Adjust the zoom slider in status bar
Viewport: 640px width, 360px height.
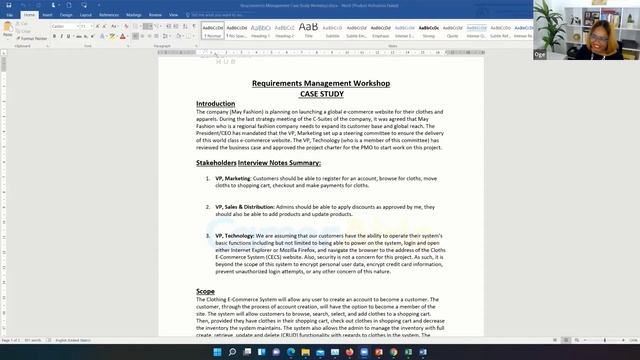[x=605, y=340]
